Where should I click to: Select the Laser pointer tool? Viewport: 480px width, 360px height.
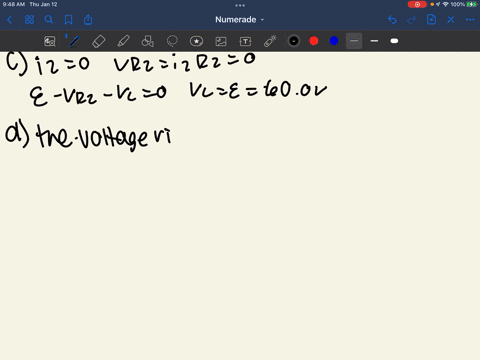click(x=270, y=41)
